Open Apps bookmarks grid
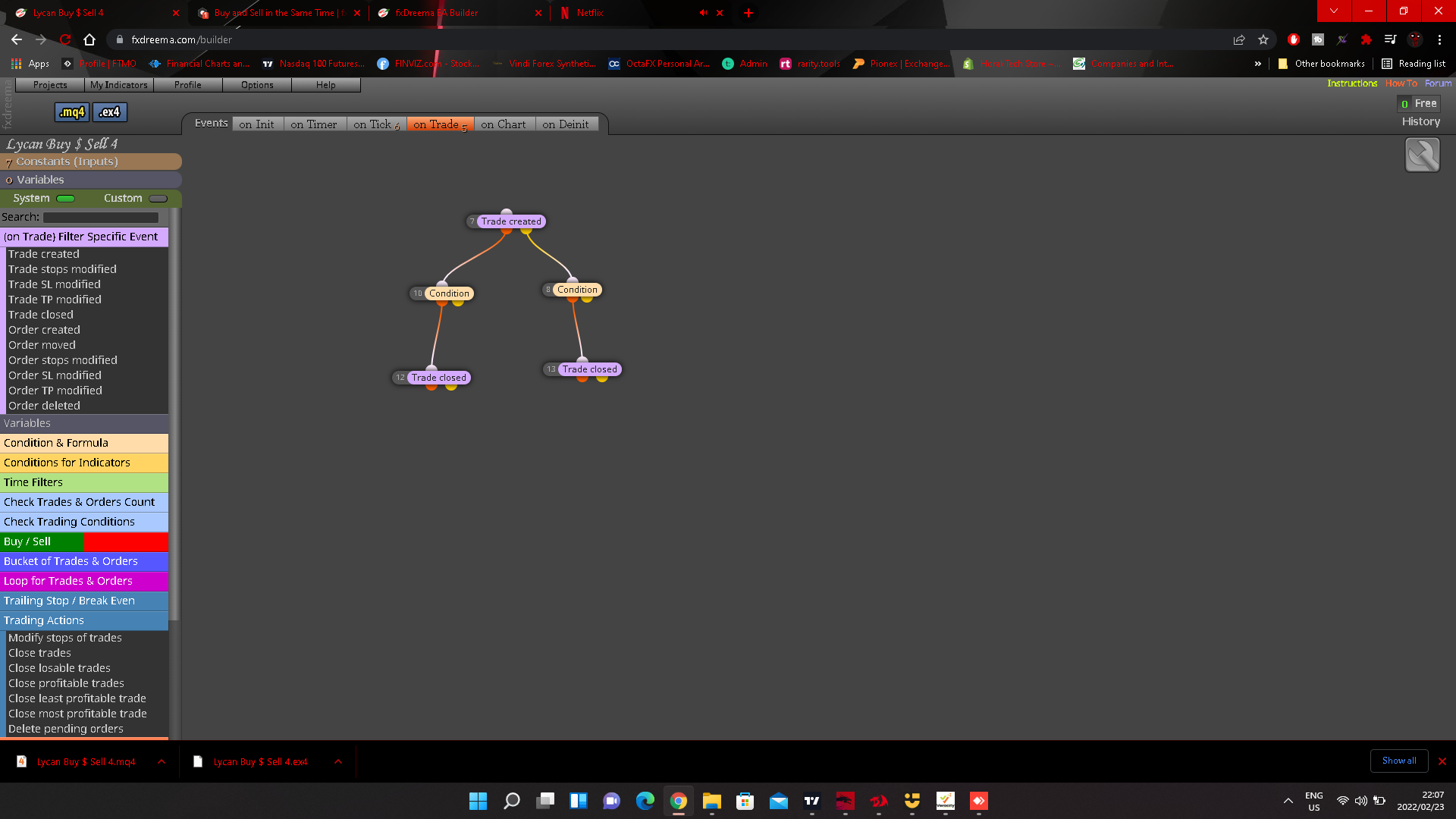Screen dimensions: 1456x819 pos(30,64)
